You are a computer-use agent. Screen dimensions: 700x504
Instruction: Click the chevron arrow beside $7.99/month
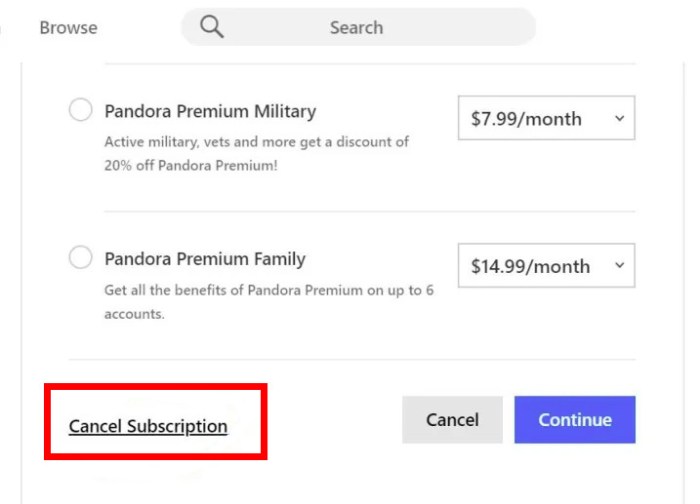tap(619, 118)
